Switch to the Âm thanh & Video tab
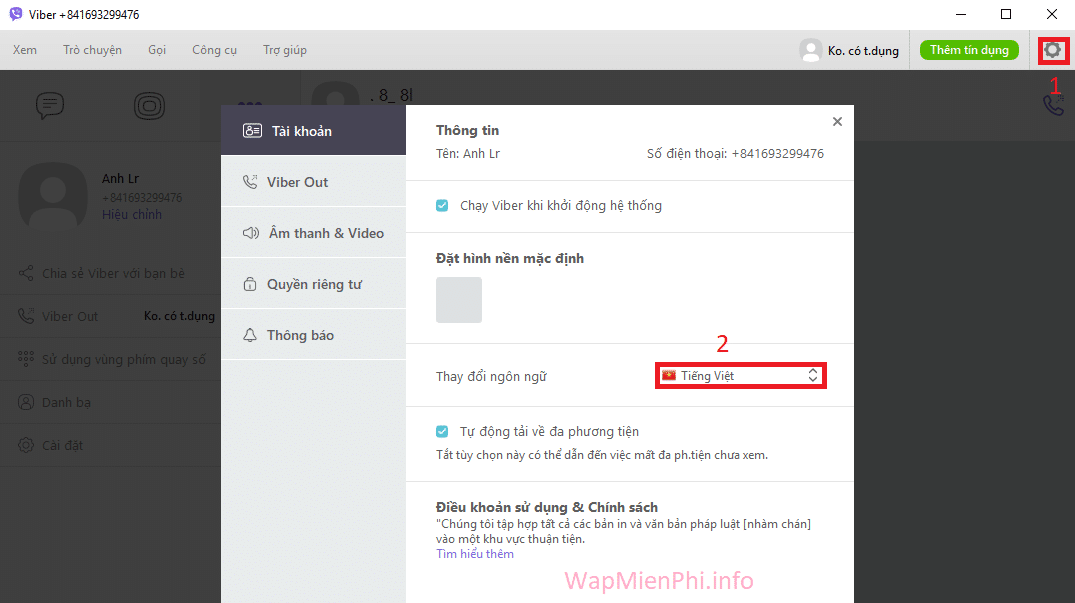The image size is (1075, 603). coord(313,233)
